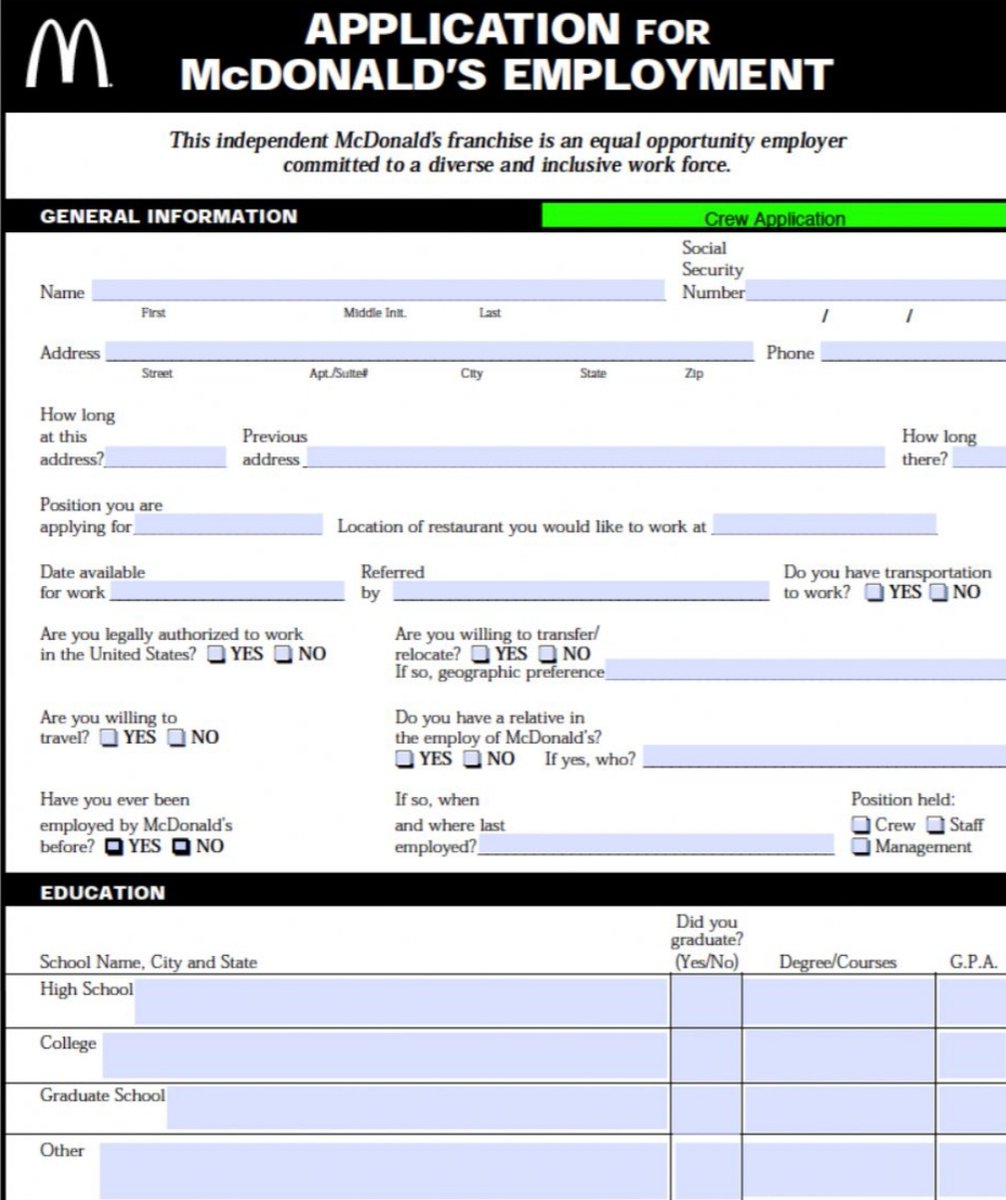1006x1200 pixels.
Task: Click the College graduate Yes/No field
Action: [706, 1055]
